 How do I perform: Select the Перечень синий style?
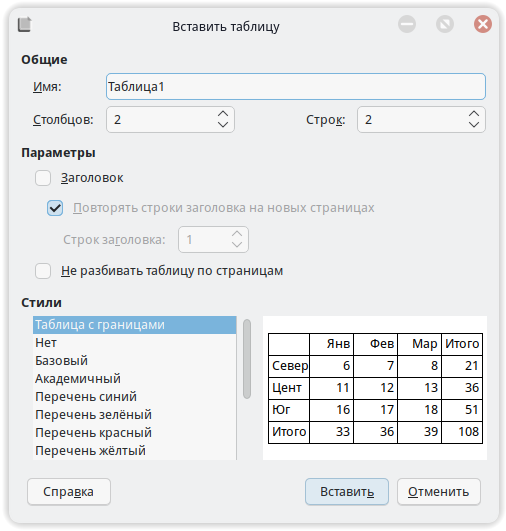[x=134, y=397]
